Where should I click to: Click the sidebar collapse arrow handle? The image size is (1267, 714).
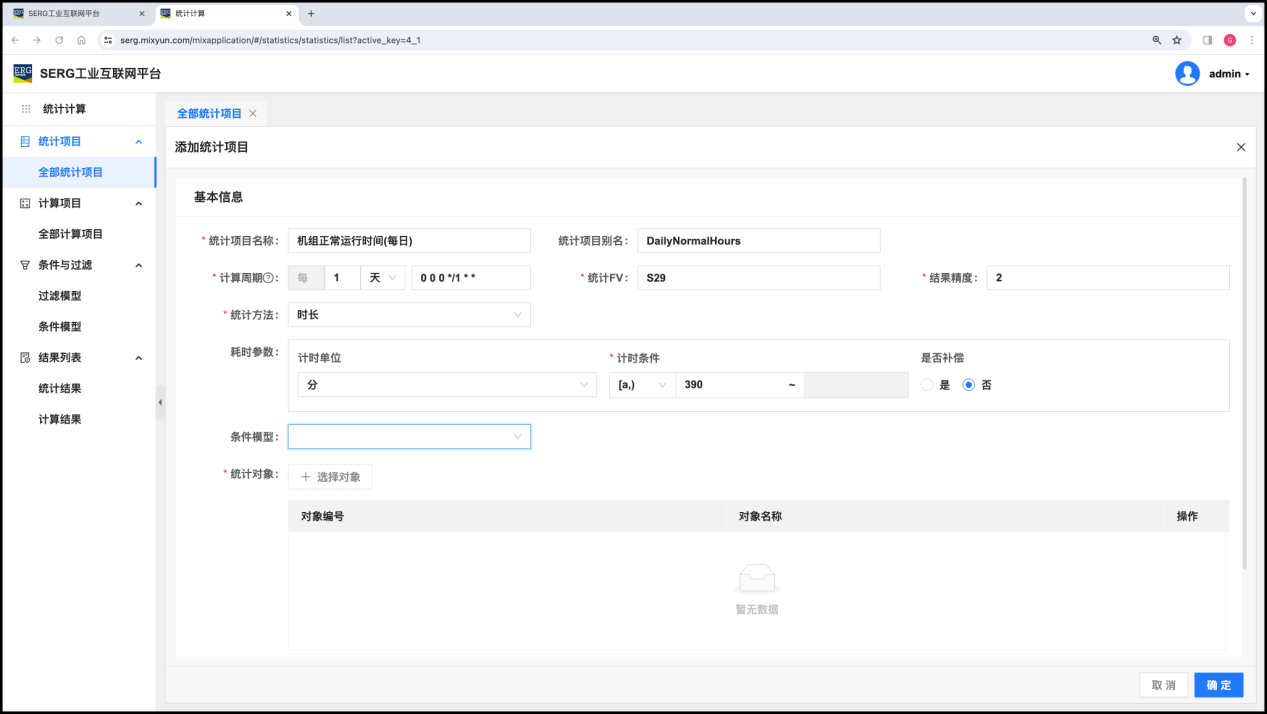[x=160, y=402]
